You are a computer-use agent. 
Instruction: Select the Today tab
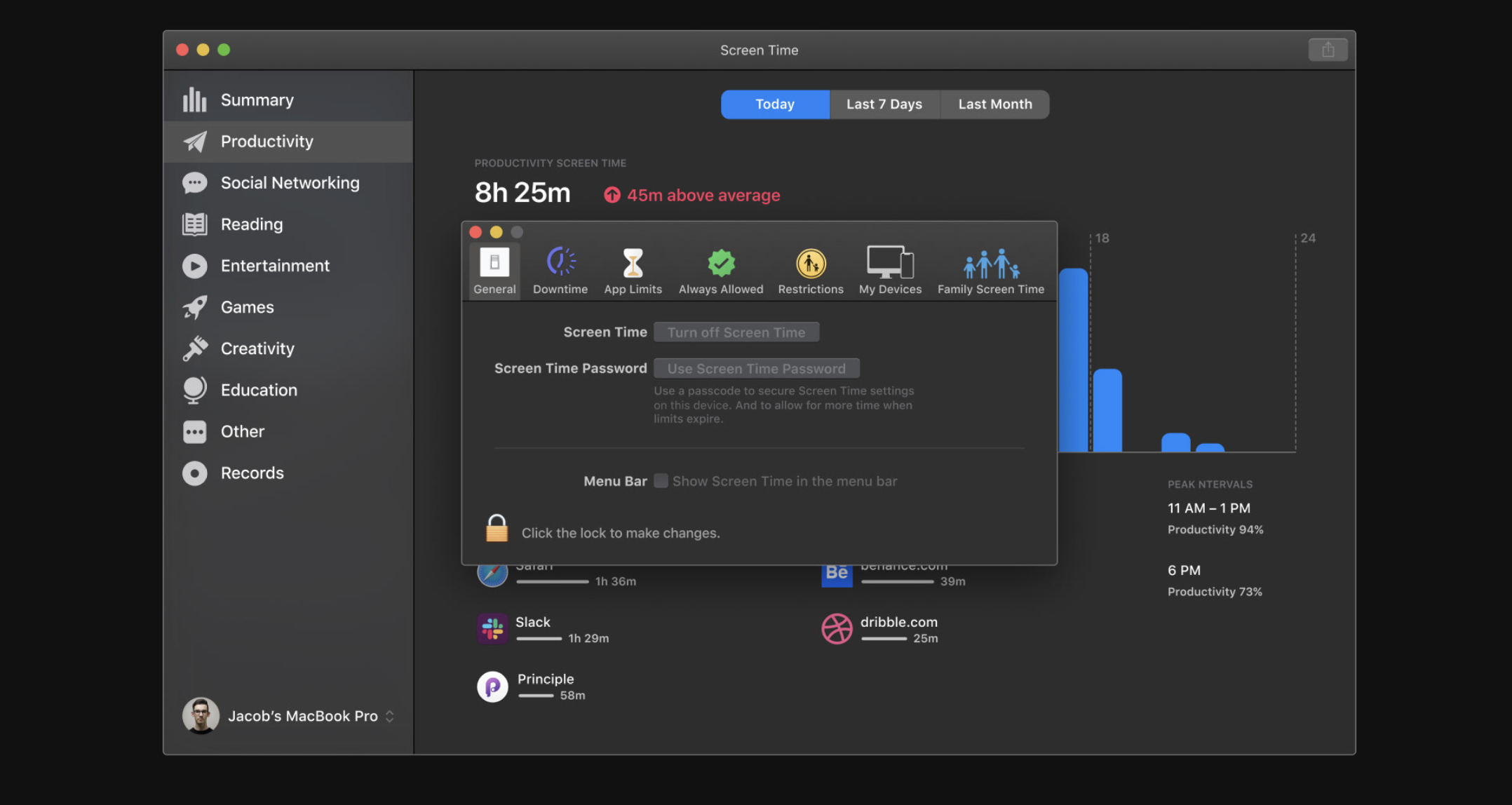tap(774, 104)
